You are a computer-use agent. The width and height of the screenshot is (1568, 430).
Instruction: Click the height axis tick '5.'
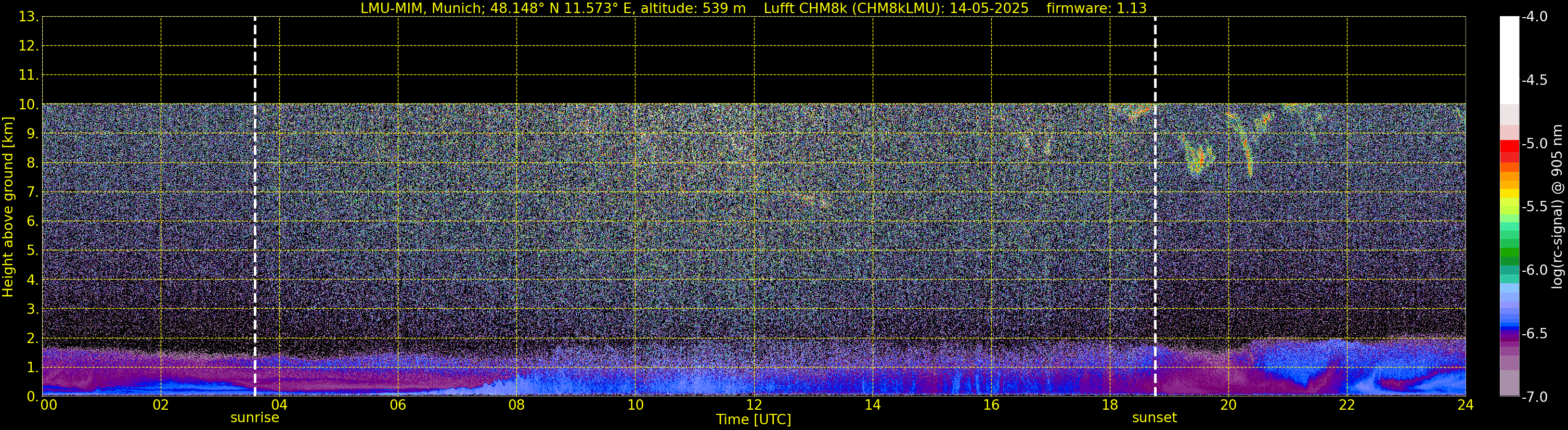click(33, 251)
